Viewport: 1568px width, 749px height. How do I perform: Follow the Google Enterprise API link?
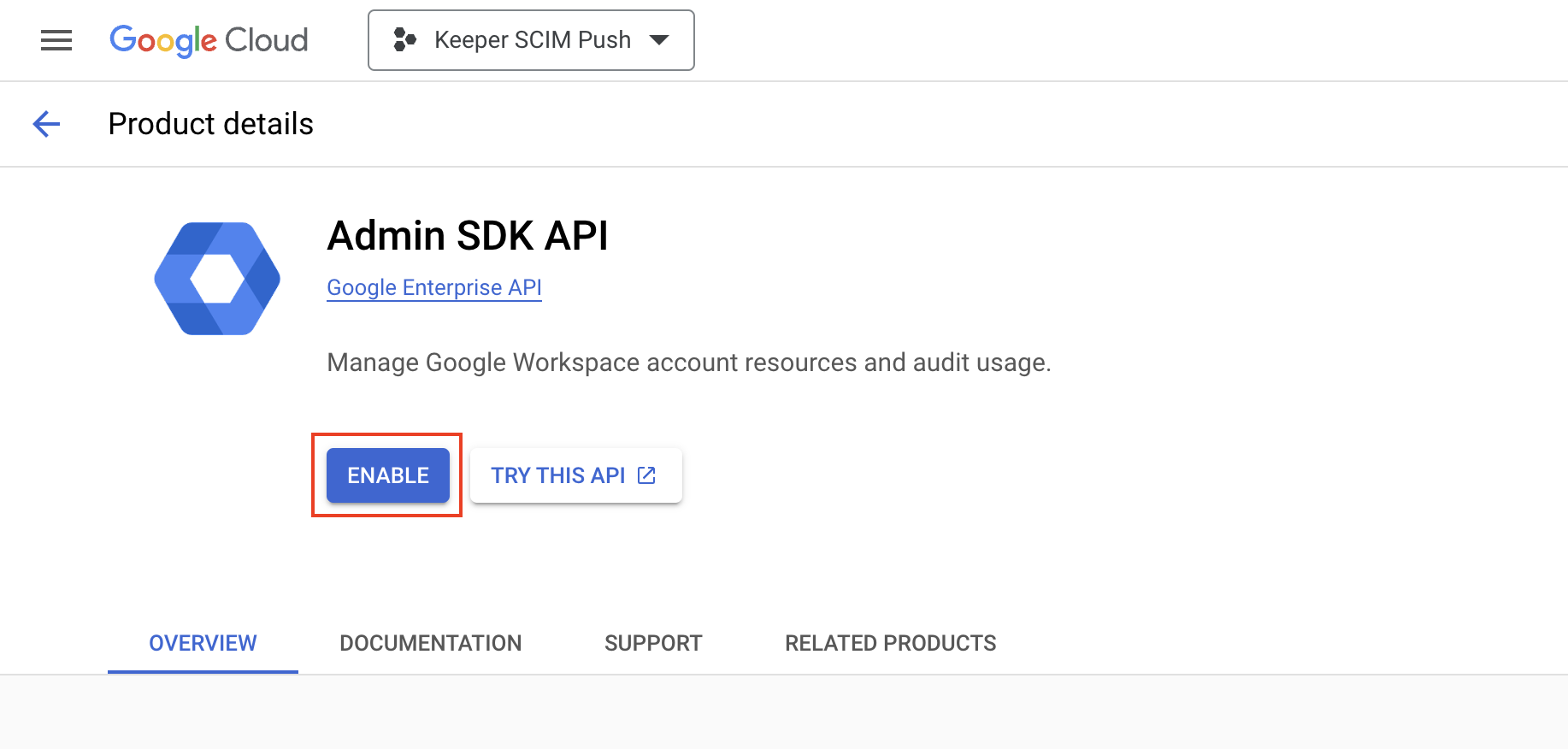click(x=434, y=288)
